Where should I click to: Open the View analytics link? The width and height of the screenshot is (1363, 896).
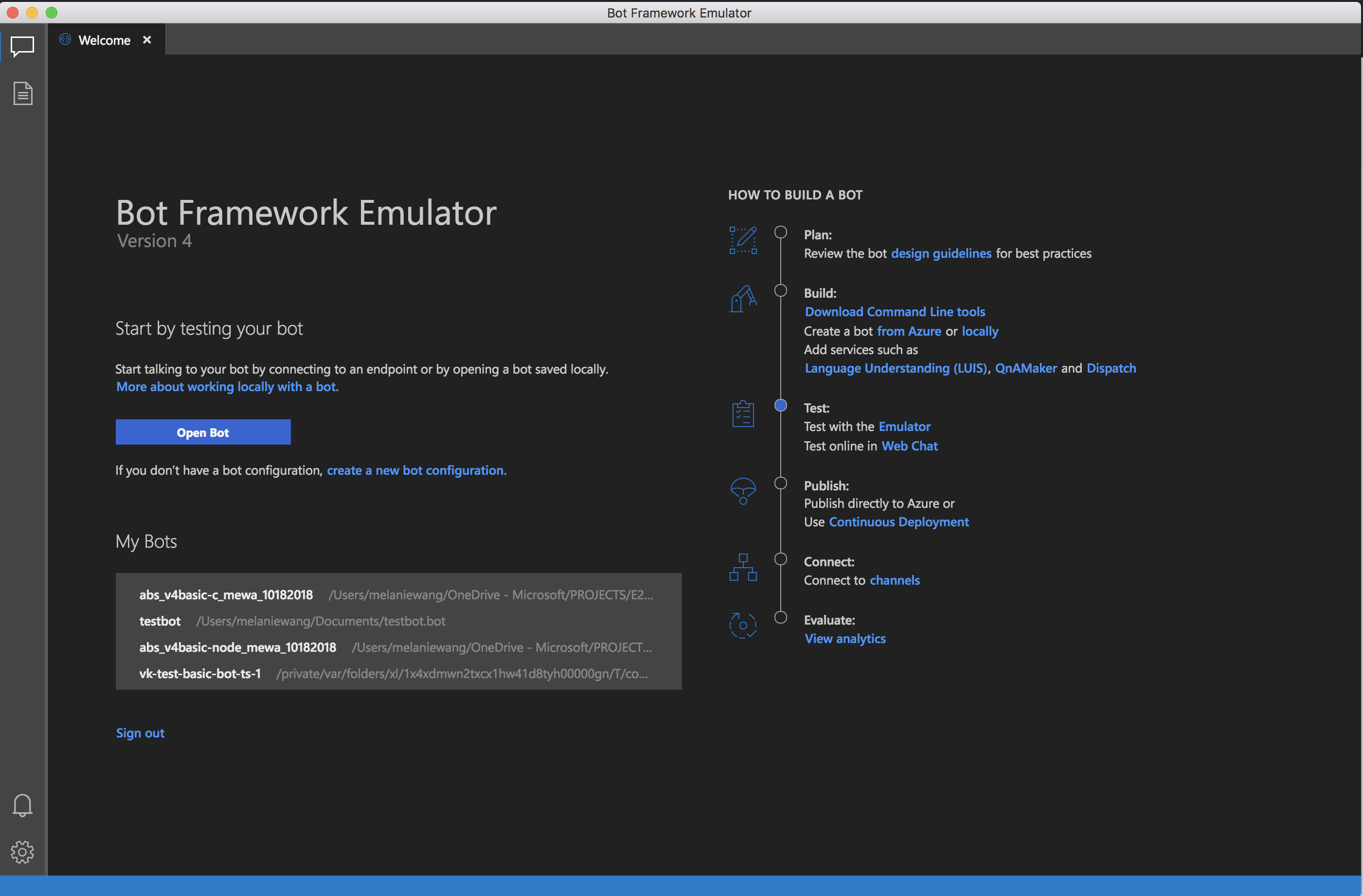(x=845, y=639)
